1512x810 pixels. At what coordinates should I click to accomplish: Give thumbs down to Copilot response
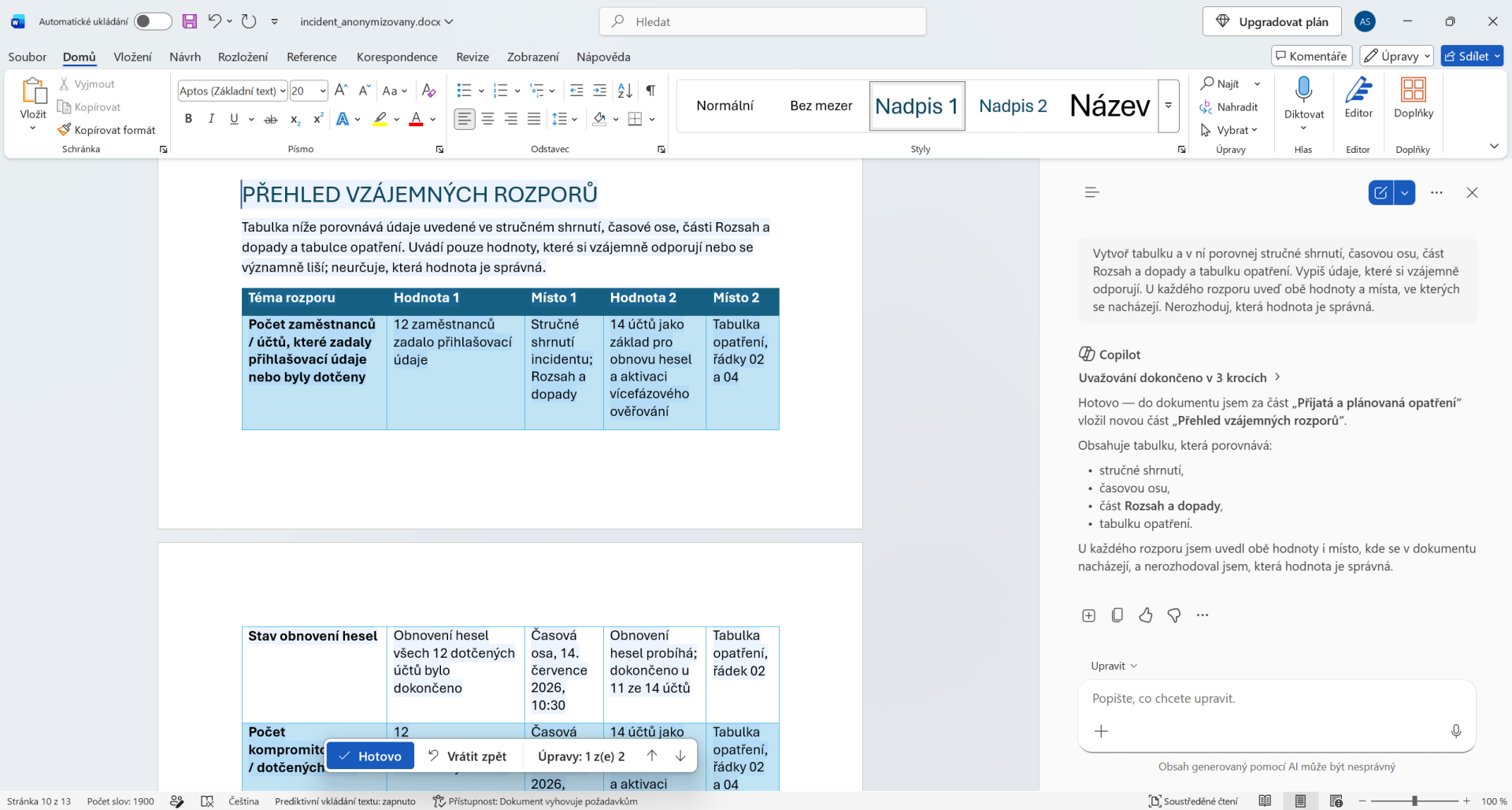(x=1173, y=615)
